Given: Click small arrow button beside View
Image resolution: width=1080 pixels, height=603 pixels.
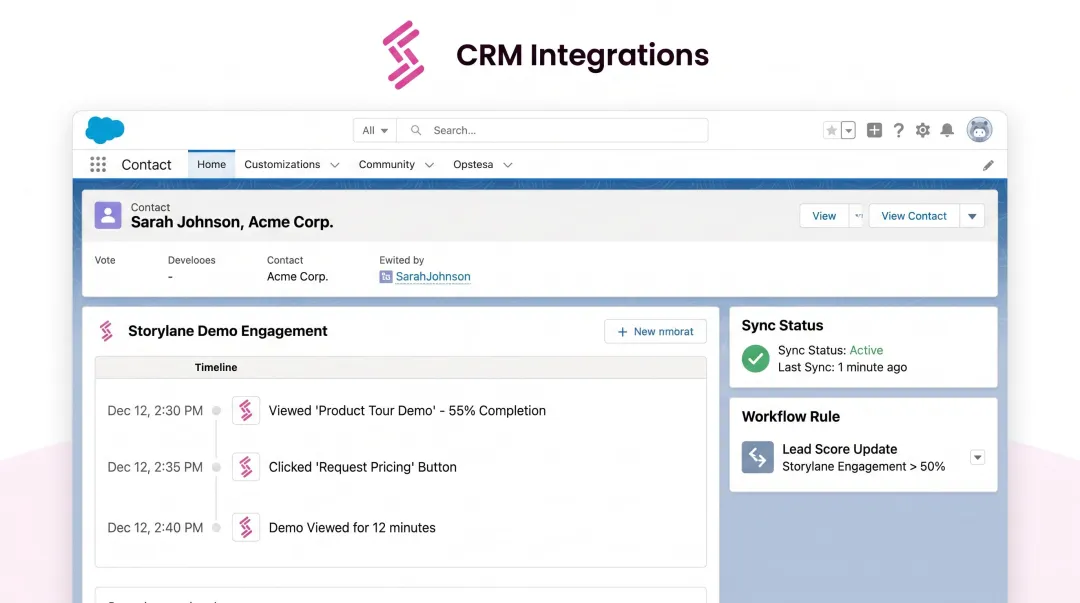Looking at the screenshot, I should click(x=858, y=216).
